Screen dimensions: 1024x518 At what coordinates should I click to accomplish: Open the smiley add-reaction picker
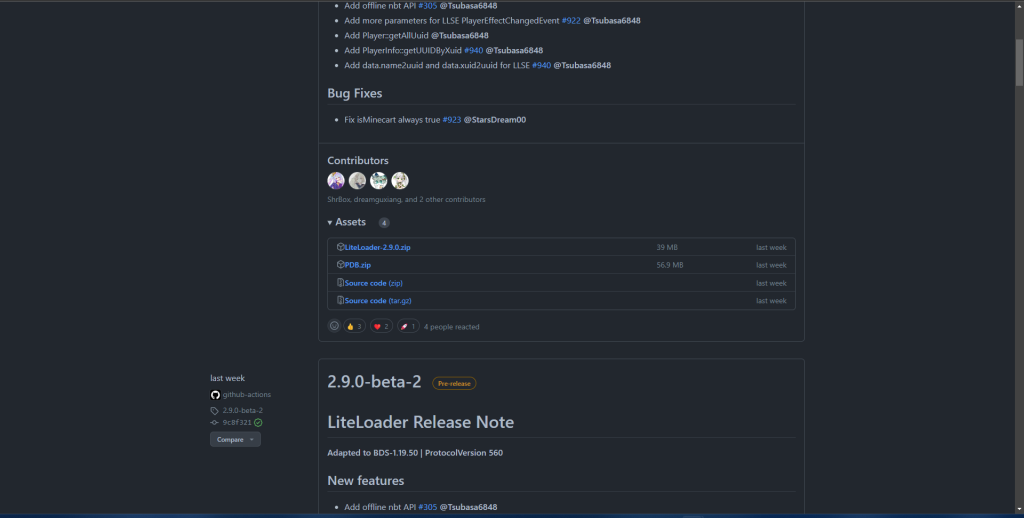pyautogui.click(x=334, y=326)
